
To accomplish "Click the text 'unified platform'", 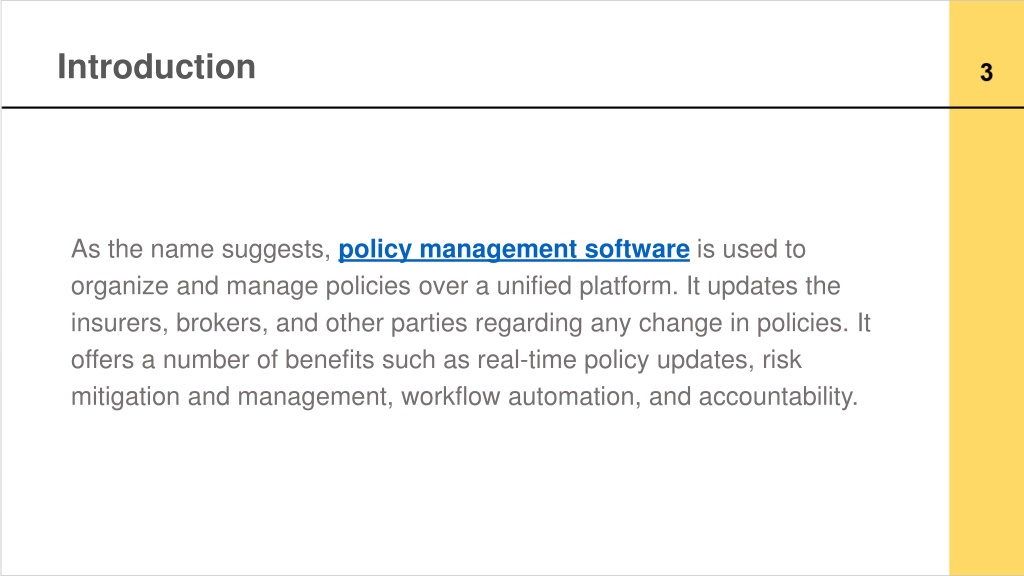I will 584,286.
